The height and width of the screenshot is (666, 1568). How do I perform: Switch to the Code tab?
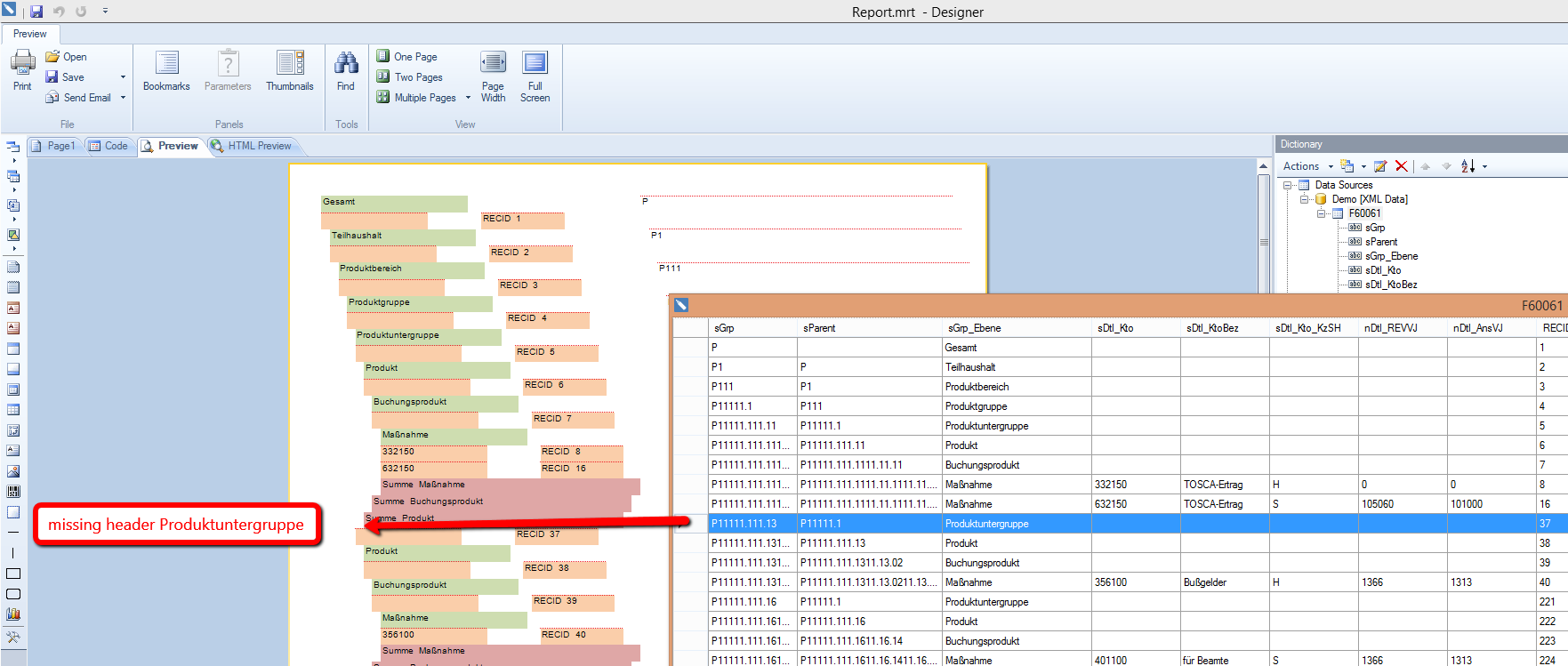pos(109,146)
